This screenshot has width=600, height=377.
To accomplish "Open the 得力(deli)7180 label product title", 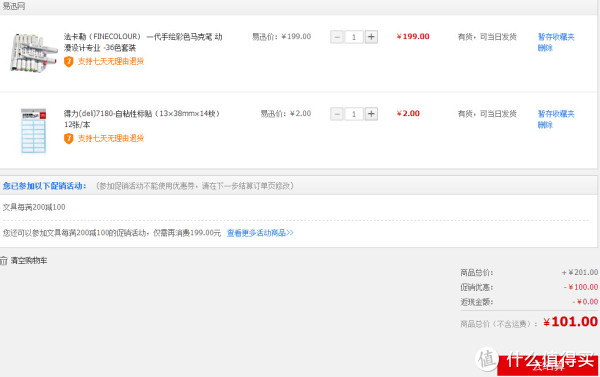I will point(142,119).
